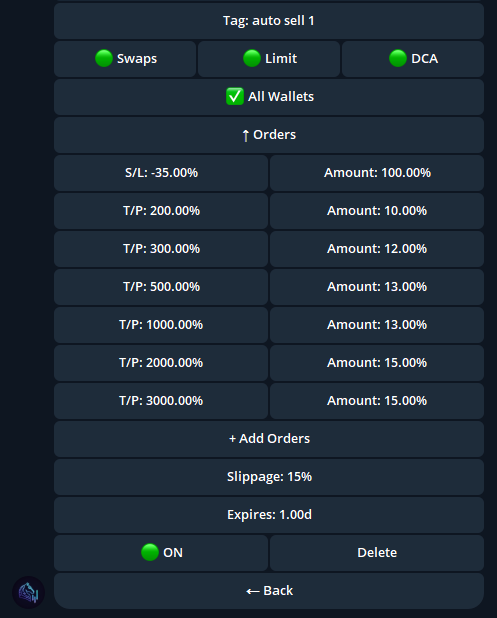
Task: Select the T/P 1000.00% order
Action: (161, 325)
